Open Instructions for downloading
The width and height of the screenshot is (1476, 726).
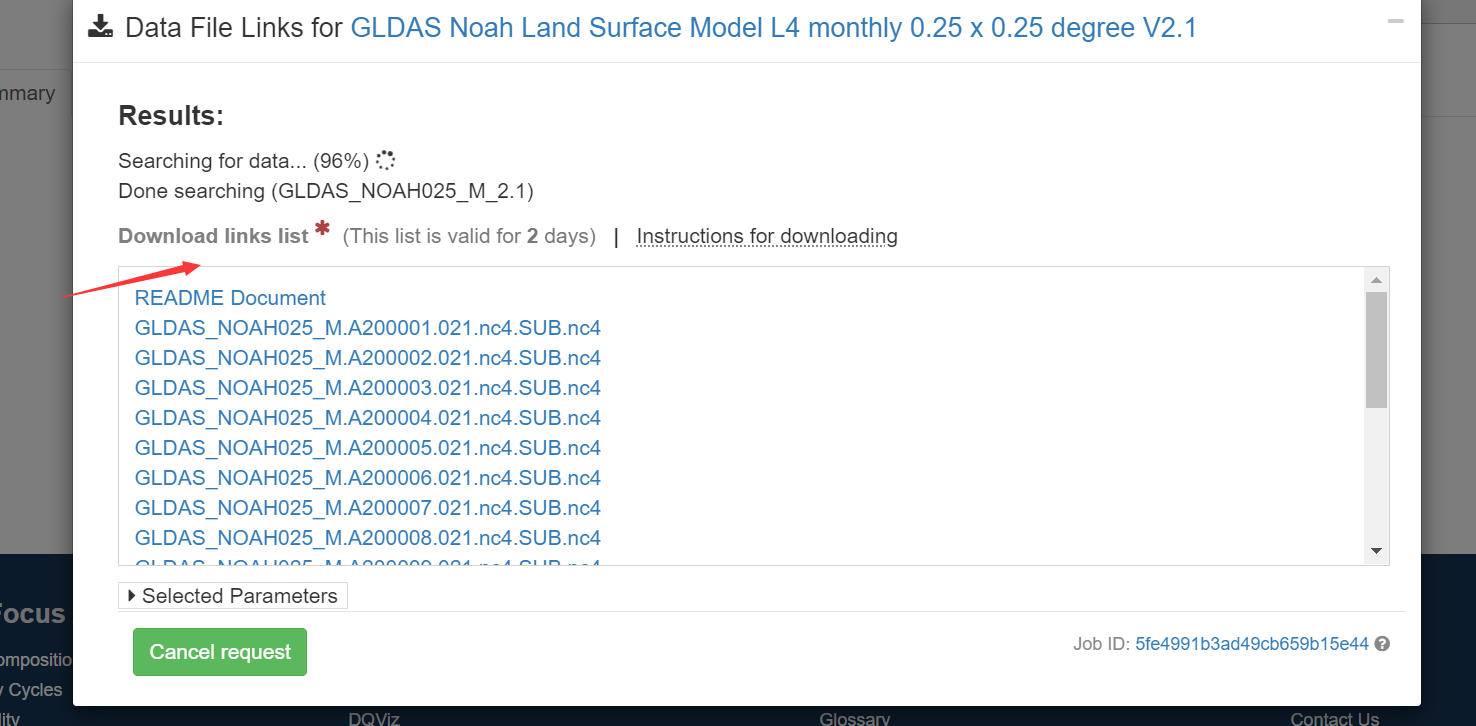(x=766, y=236)
